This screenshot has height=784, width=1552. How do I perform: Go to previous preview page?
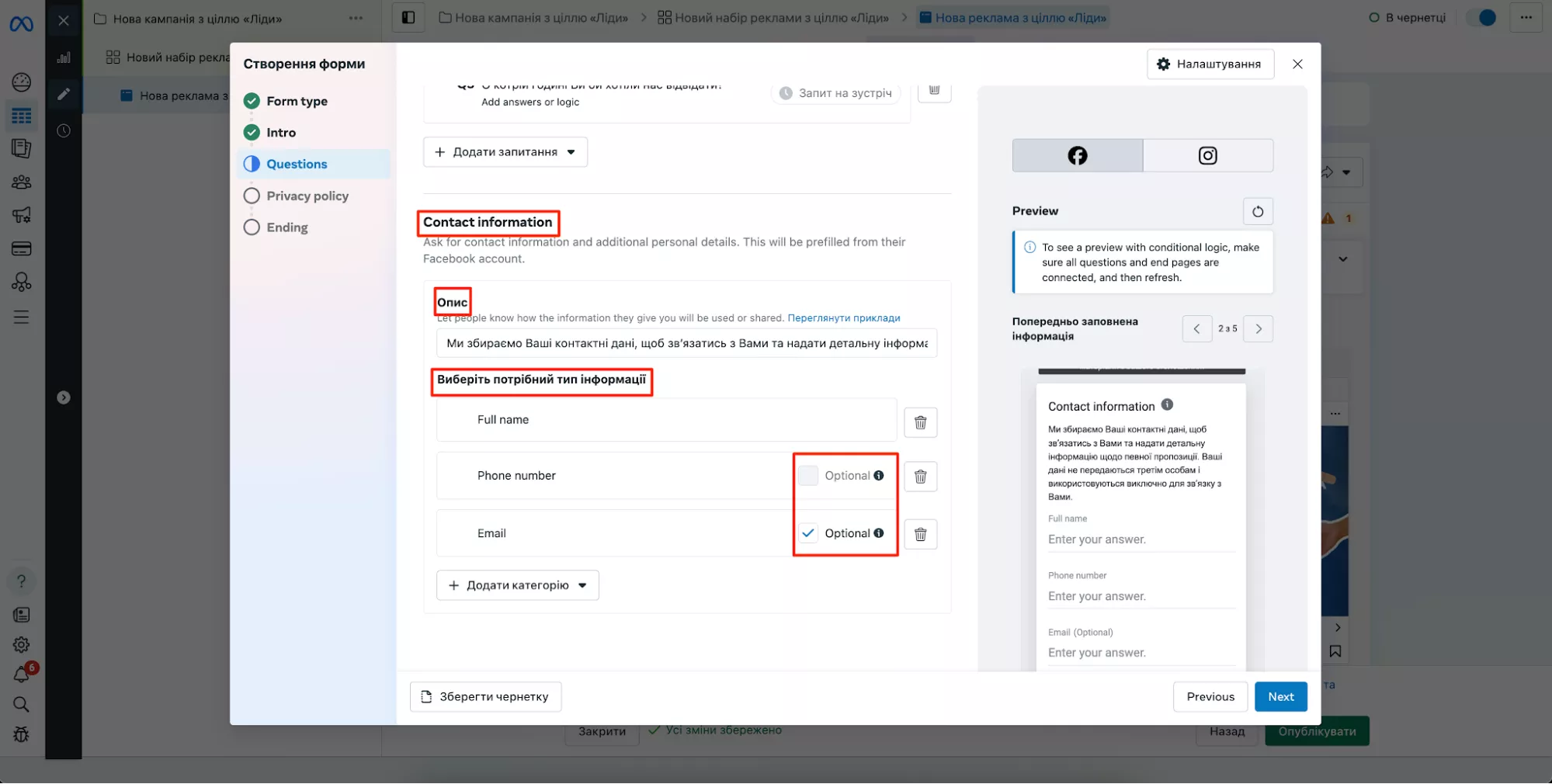(x=1196, y=328)
